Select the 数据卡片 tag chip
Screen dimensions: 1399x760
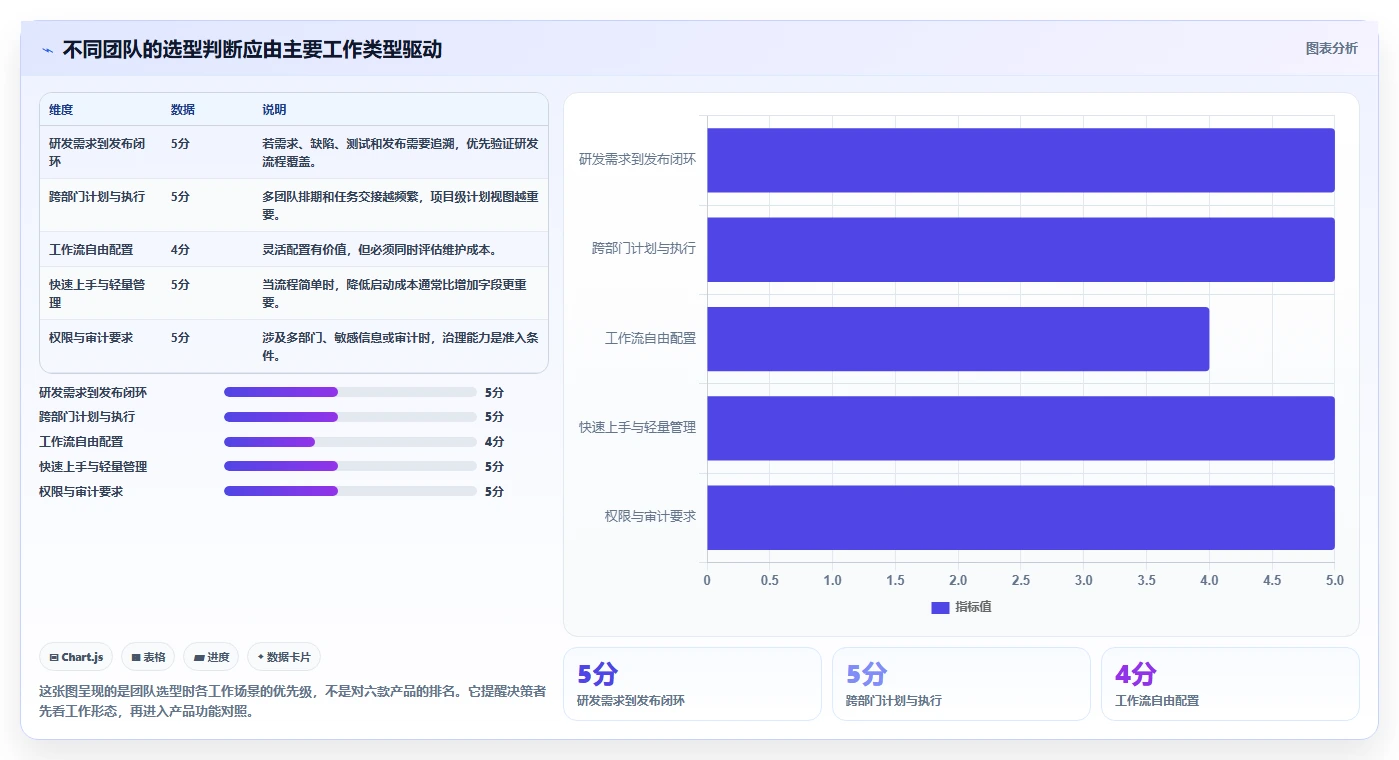coord(284,657)
